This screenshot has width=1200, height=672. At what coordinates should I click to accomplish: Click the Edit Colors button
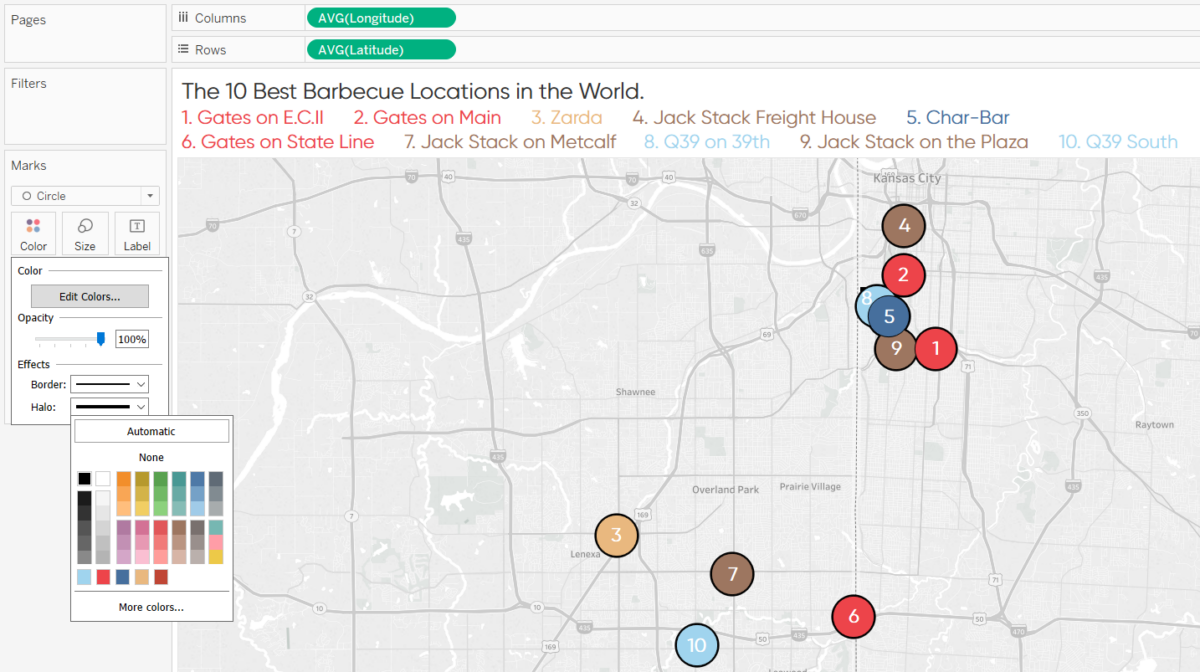89,296
